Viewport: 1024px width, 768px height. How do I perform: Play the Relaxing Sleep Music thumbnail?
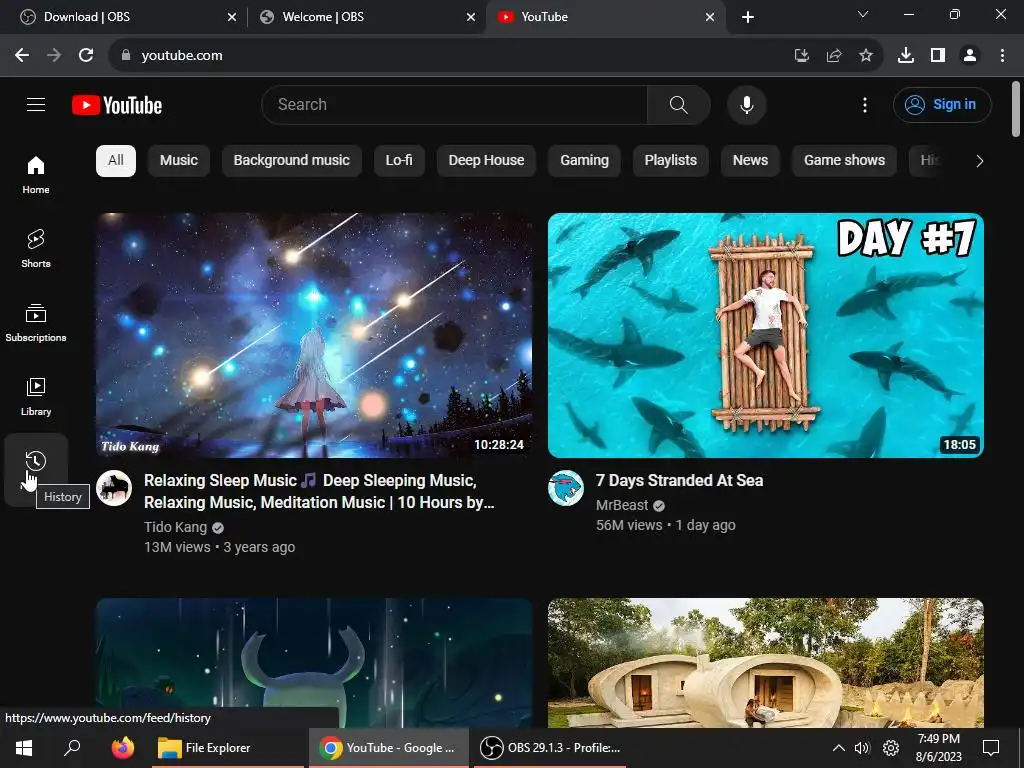click(314, 335)
